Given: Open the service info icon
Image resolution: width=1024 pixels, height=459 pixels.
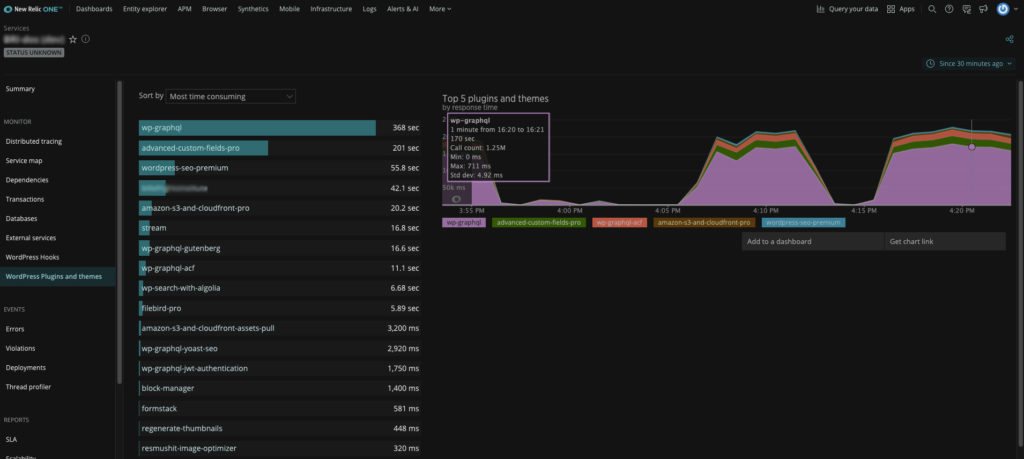Looking at the screenshot, I should pyautogui.click(x=86, y=39).
